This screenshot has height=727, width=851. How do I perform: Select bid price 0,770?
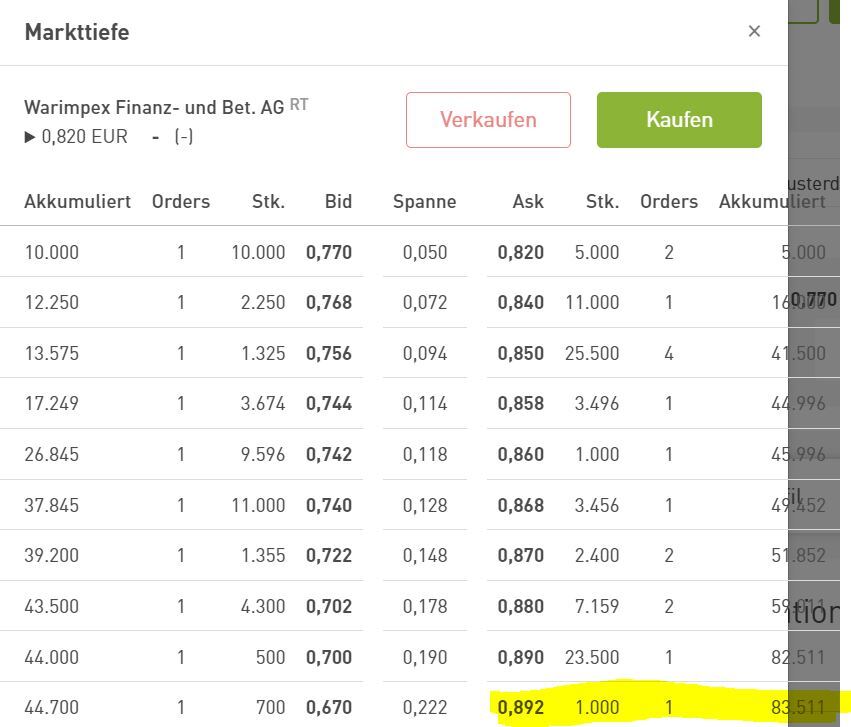point(329,252)
